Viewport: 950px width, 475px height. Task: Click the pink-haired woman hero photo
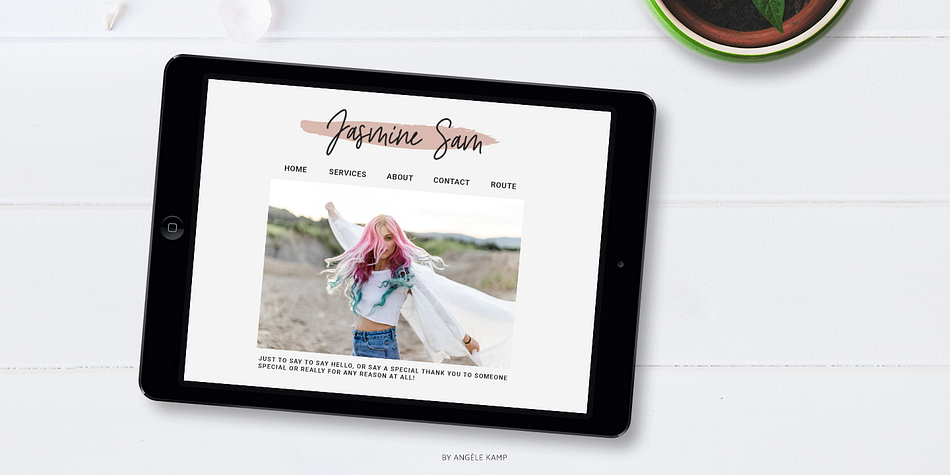[x=390, y=274]
